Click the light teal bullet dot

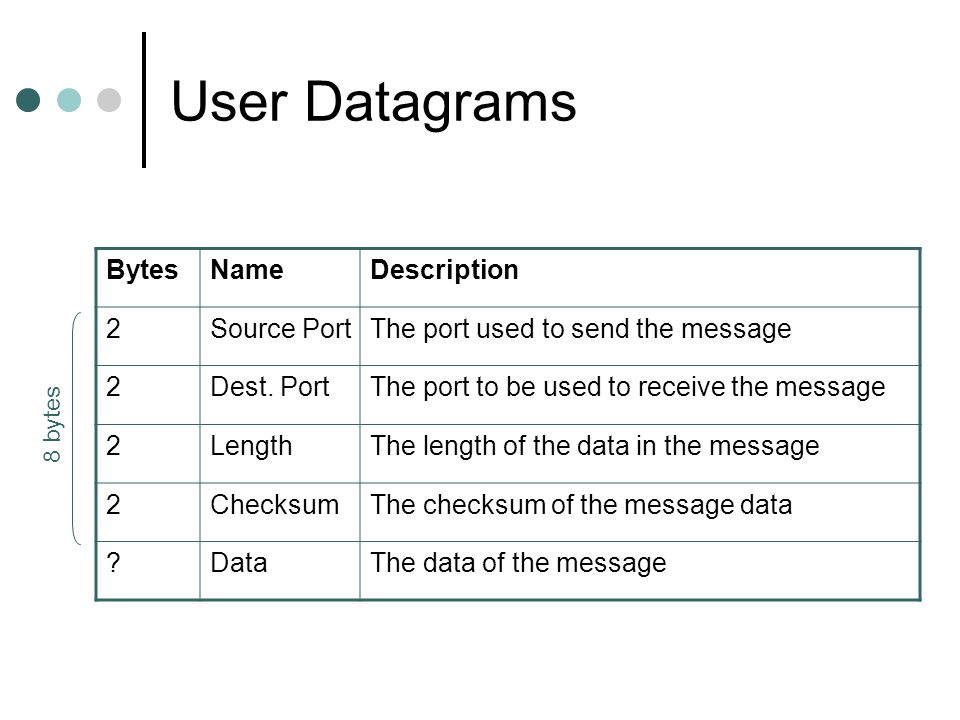coord(69,100)
